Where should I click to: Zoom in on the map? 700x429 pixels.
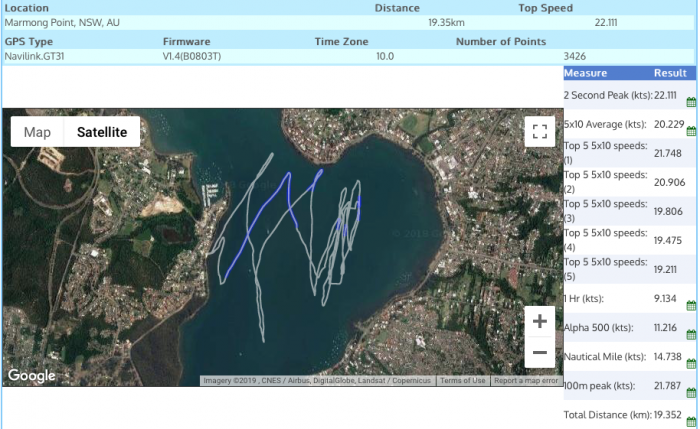(539, 321)
